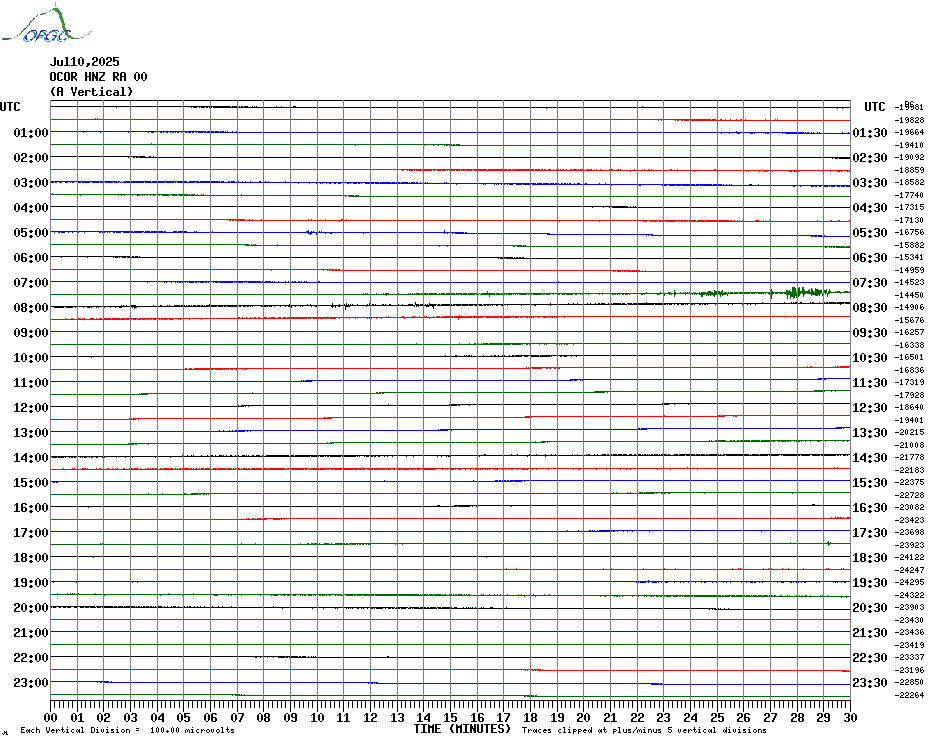Image resolution: width=930 pixels, height=744 pixels.
Task: Click the '07:00' time label on left axis
Action: tap(31, 282)
